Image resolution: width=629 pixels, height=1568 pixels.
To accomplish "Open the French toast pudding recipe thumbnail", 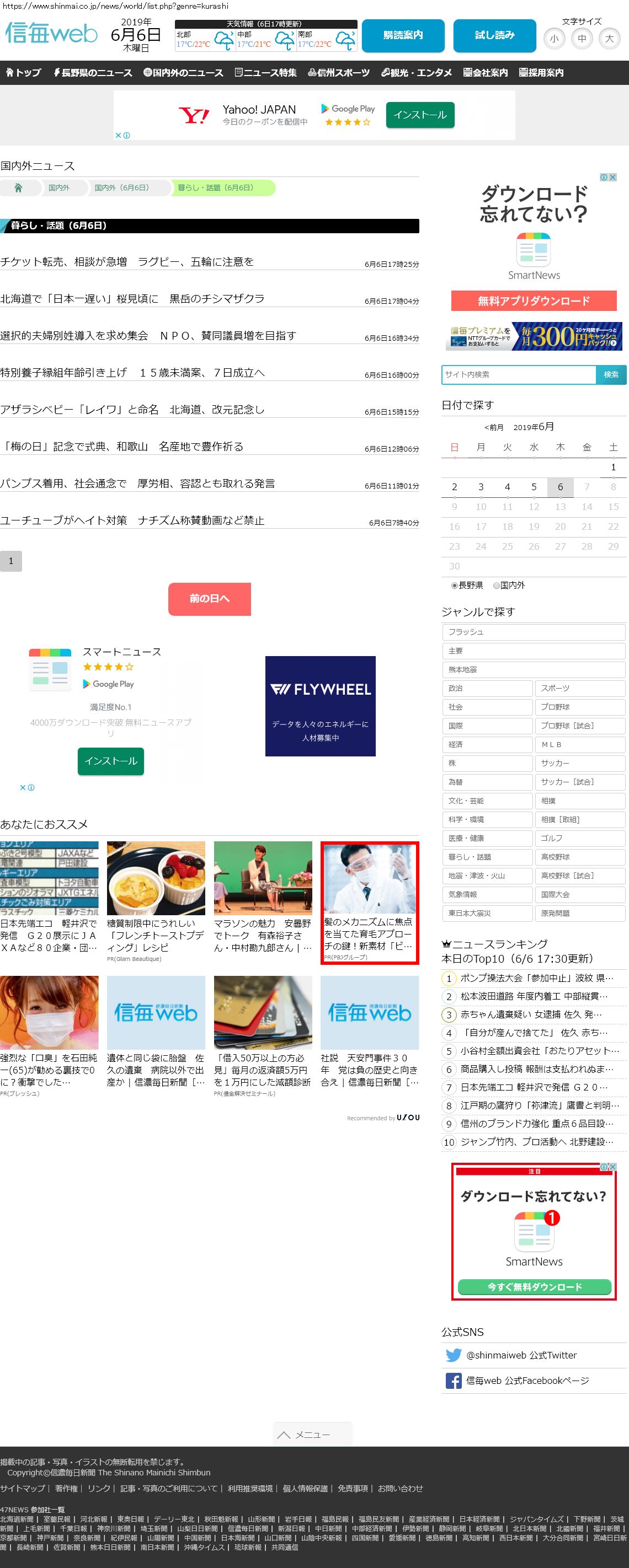I will [x=156, y=878].
